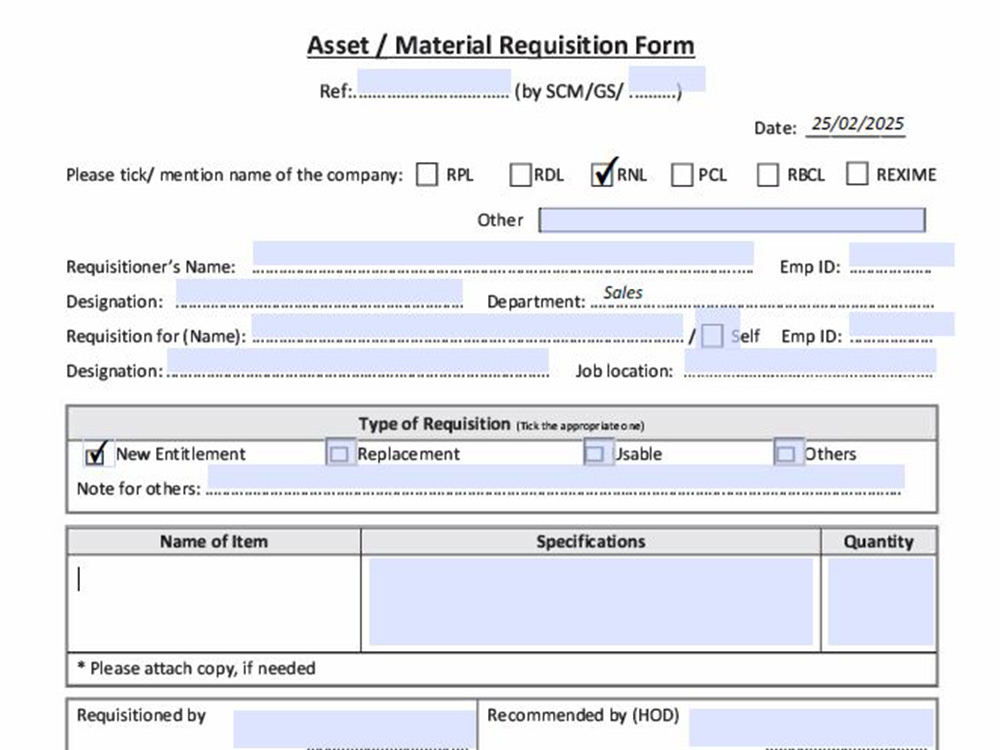Image resolution: width=1000 pixels, height=750 pixels.
Task: Click the Name of Item column header
Action: pos(214,541)
